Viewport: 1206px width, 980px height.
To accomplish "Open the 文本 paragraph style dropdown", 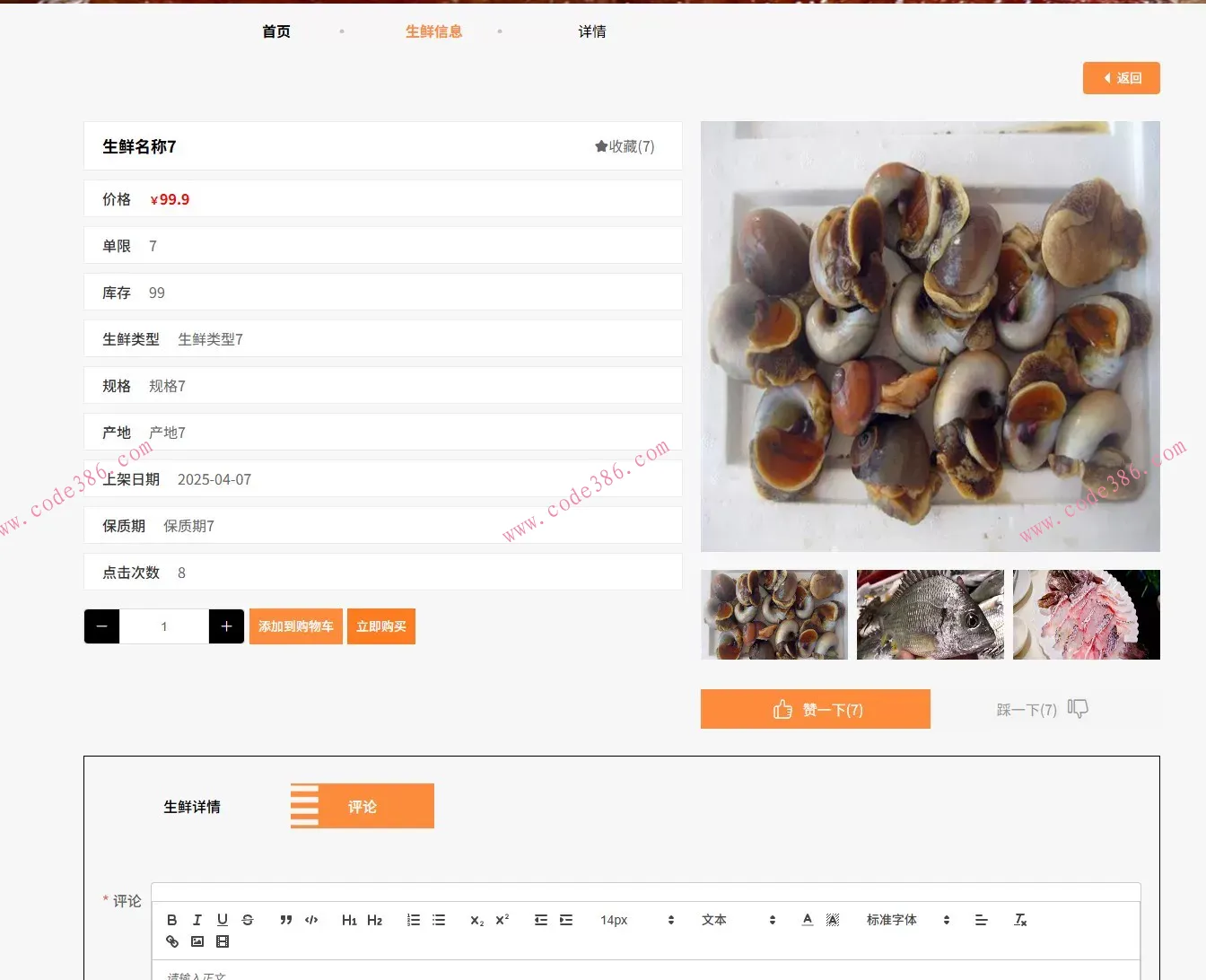I will click(x=729, y=920).
